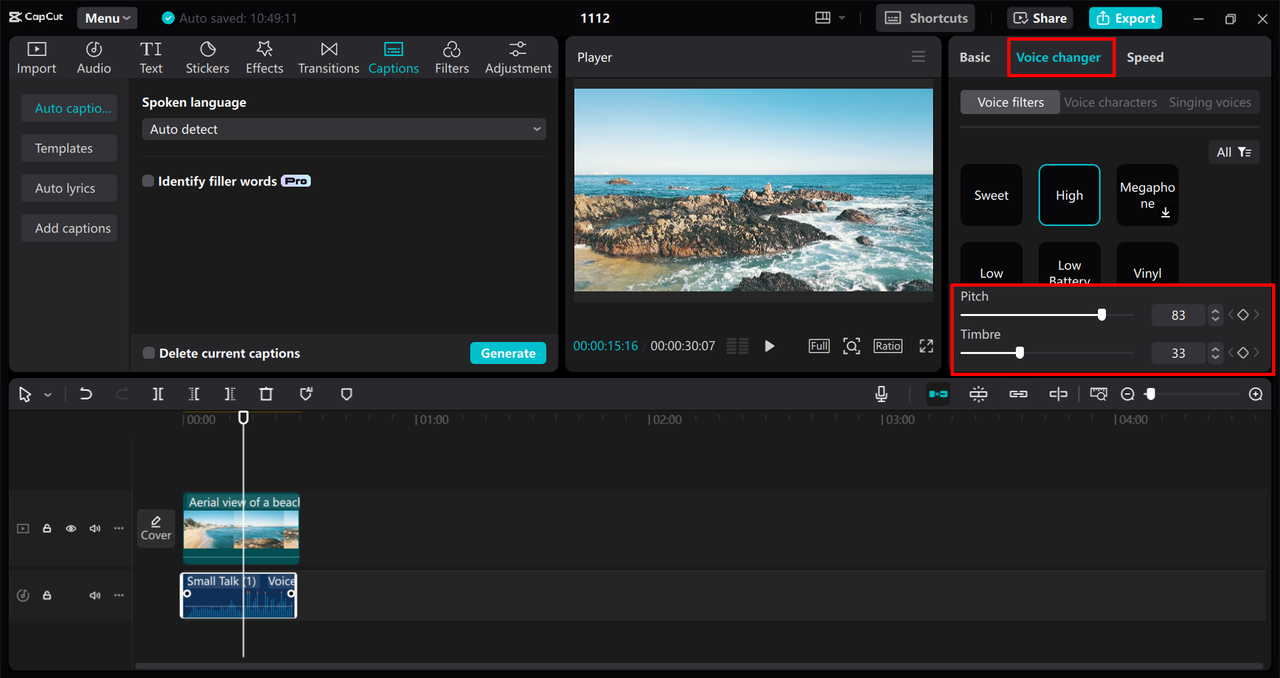
Task: Click the timeline zoom slider handle
Action: [x=1150, y=394]
